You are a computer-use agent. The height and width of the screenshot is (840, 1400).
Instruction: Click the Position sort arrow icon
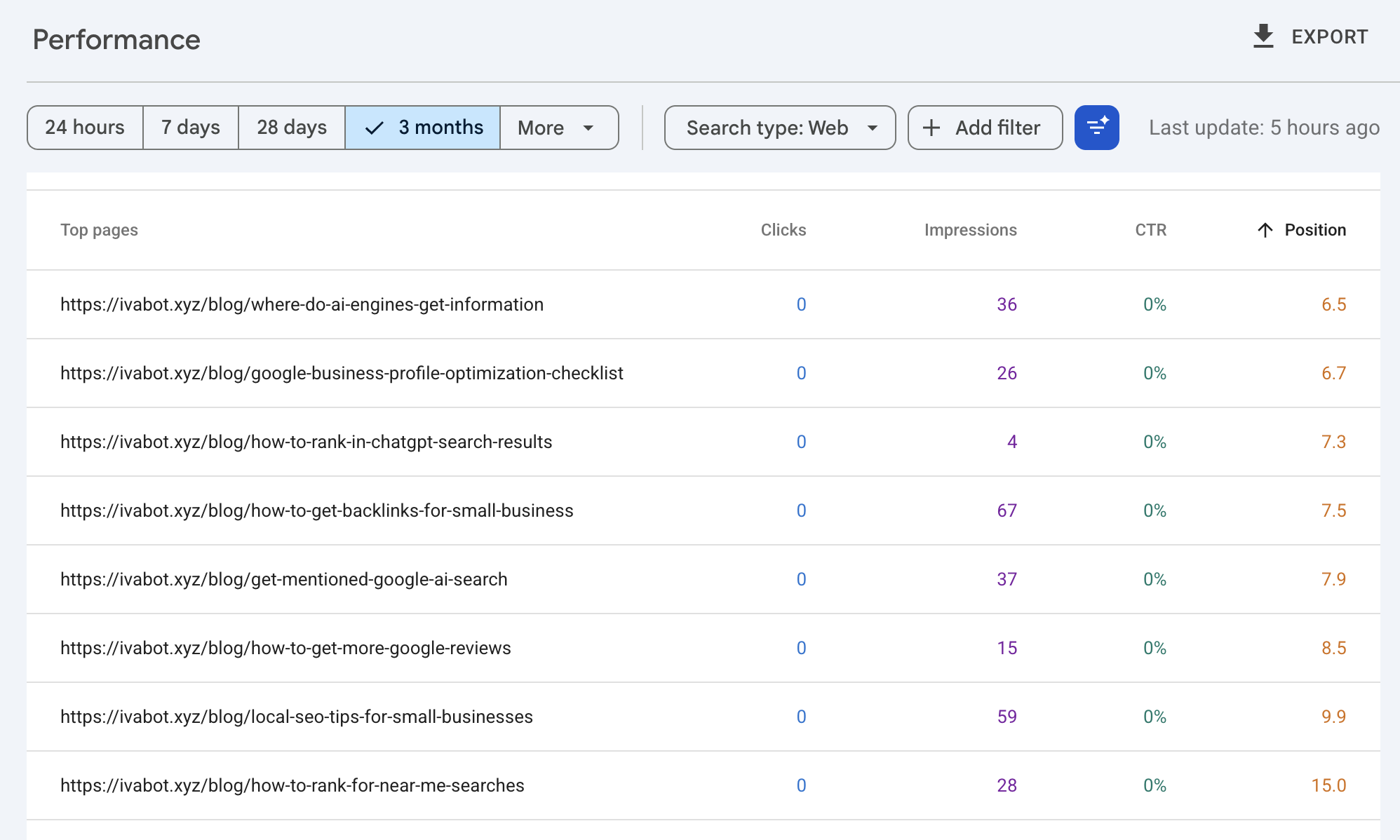pyautogui.click(x=1265, y=230)
